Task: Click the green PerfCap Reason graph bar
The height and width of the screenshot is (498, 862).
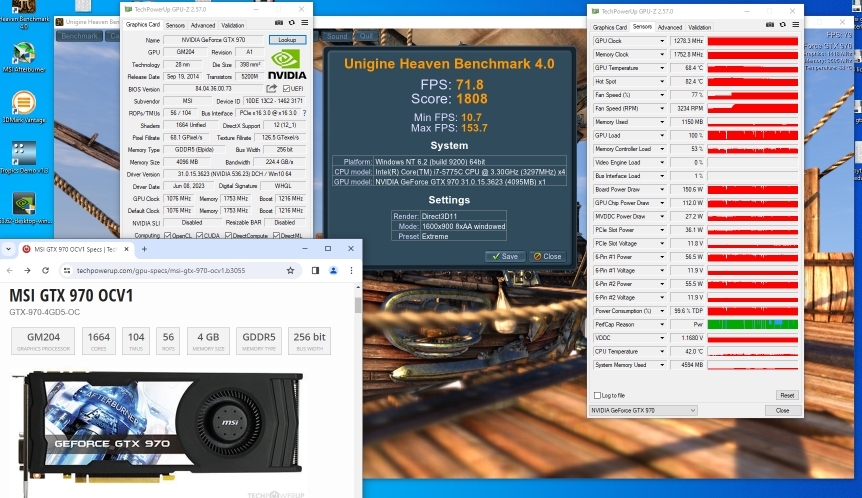Action: [x=753, y=324]
